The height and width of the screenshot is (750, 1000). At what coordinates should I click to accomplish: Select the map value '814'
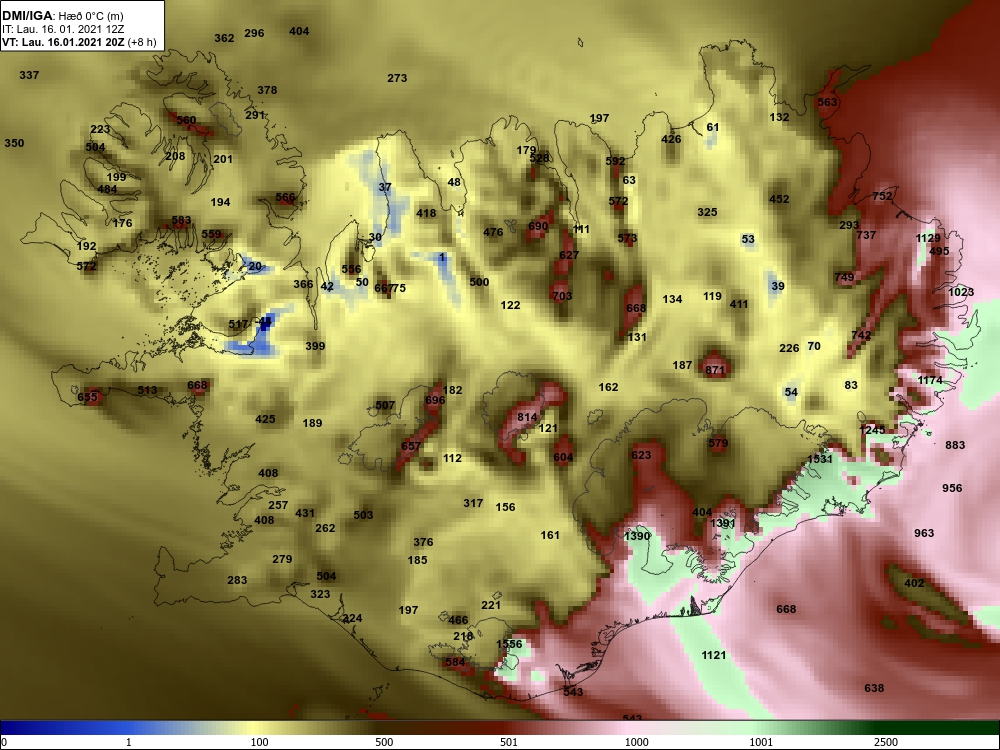click(527, 417)
